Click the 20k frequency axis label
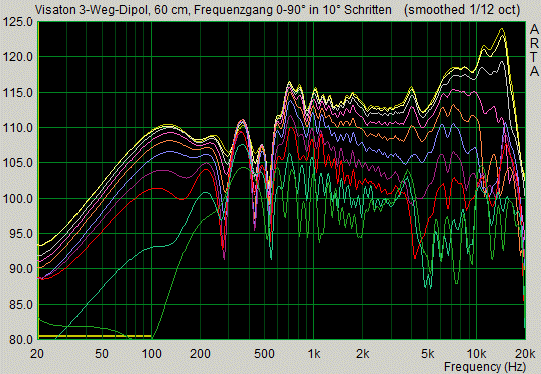The width and height of the screenshot is (541, 374). [x=525, y=354]
